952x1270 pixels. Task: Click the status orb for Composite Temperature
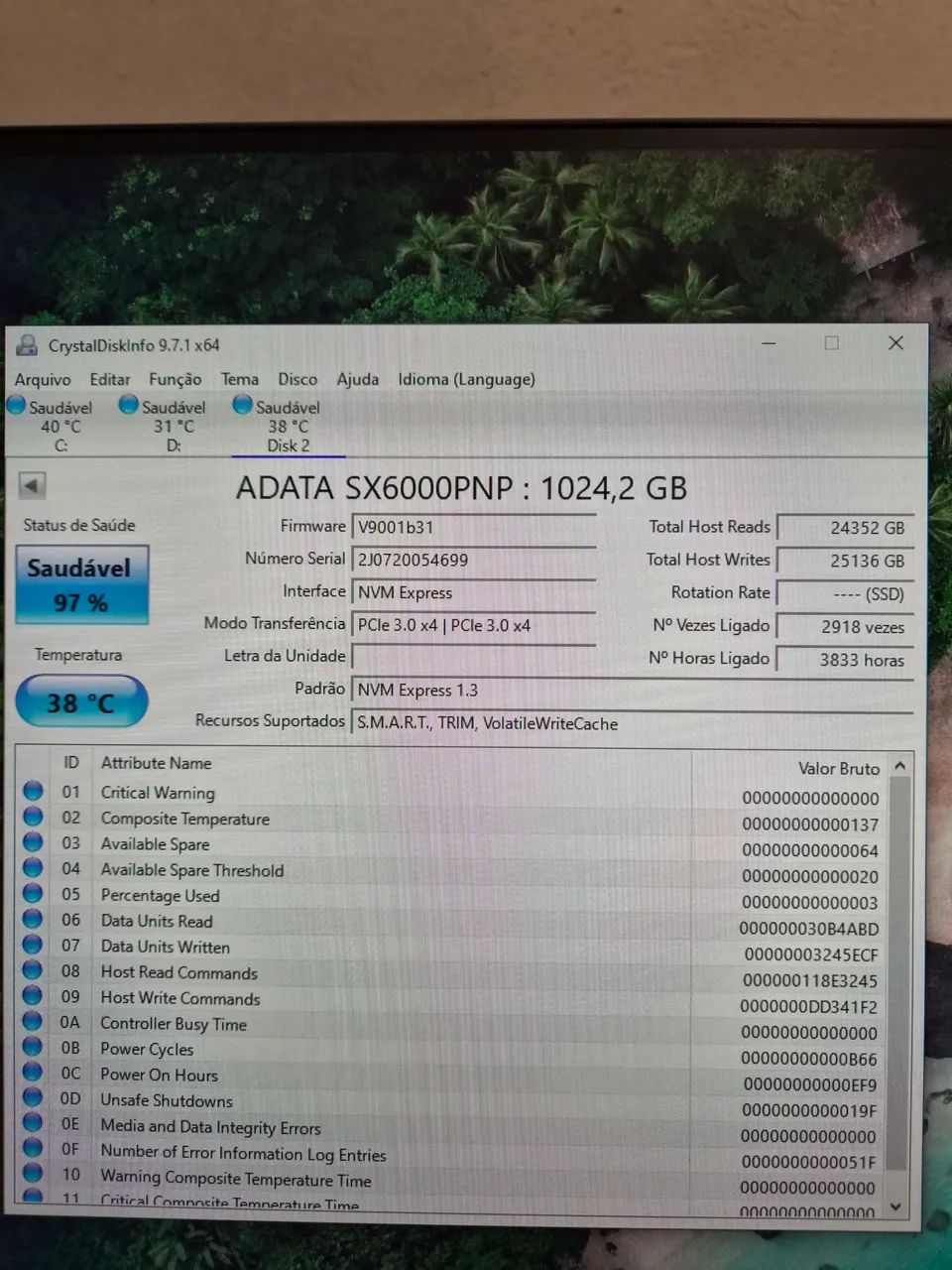pos(33,817)
